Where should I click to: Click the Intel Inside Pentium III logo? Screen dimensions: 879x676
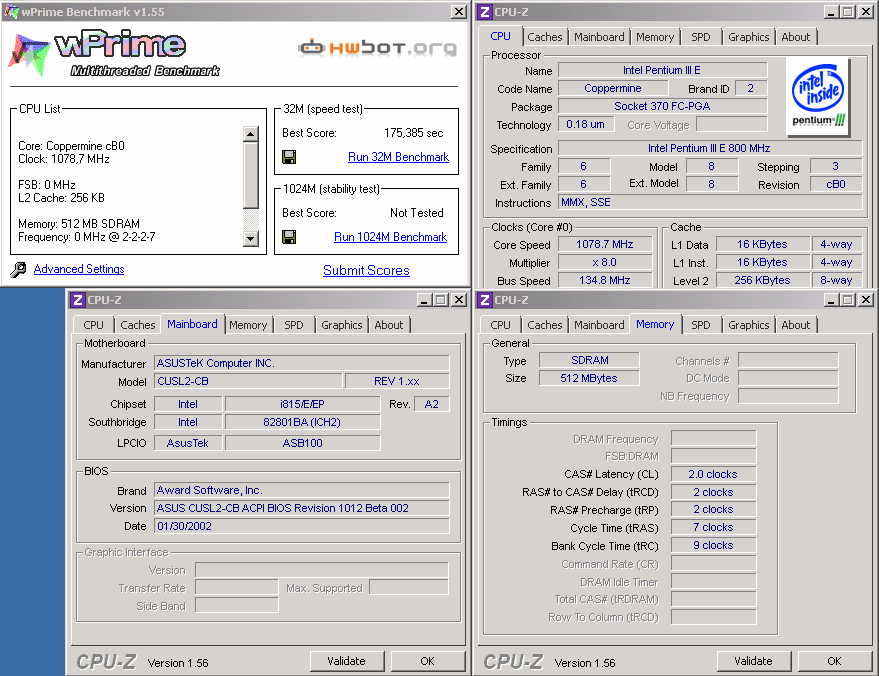click(x=818, y=97)
